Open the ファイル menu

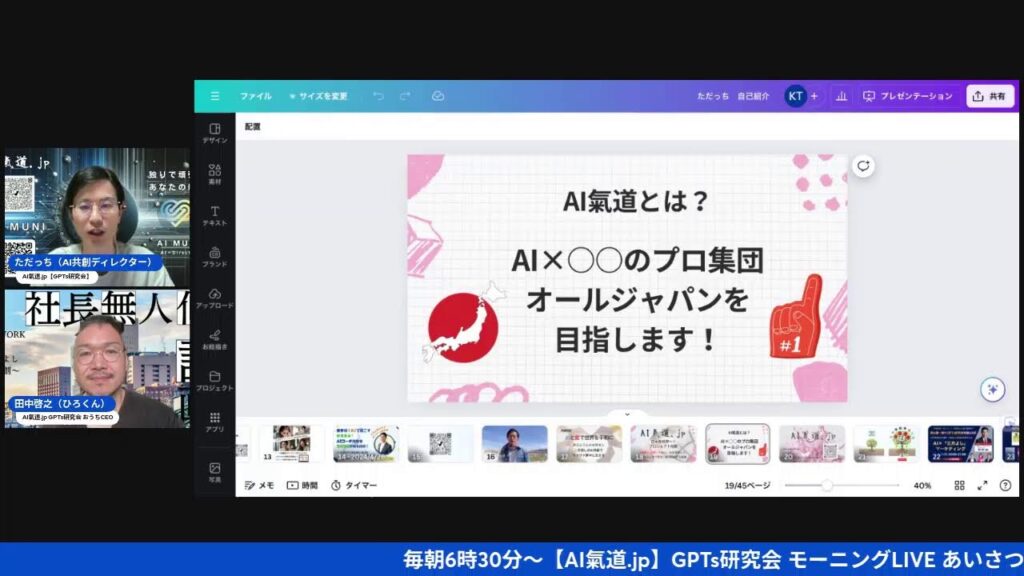[x=255, y=96]
